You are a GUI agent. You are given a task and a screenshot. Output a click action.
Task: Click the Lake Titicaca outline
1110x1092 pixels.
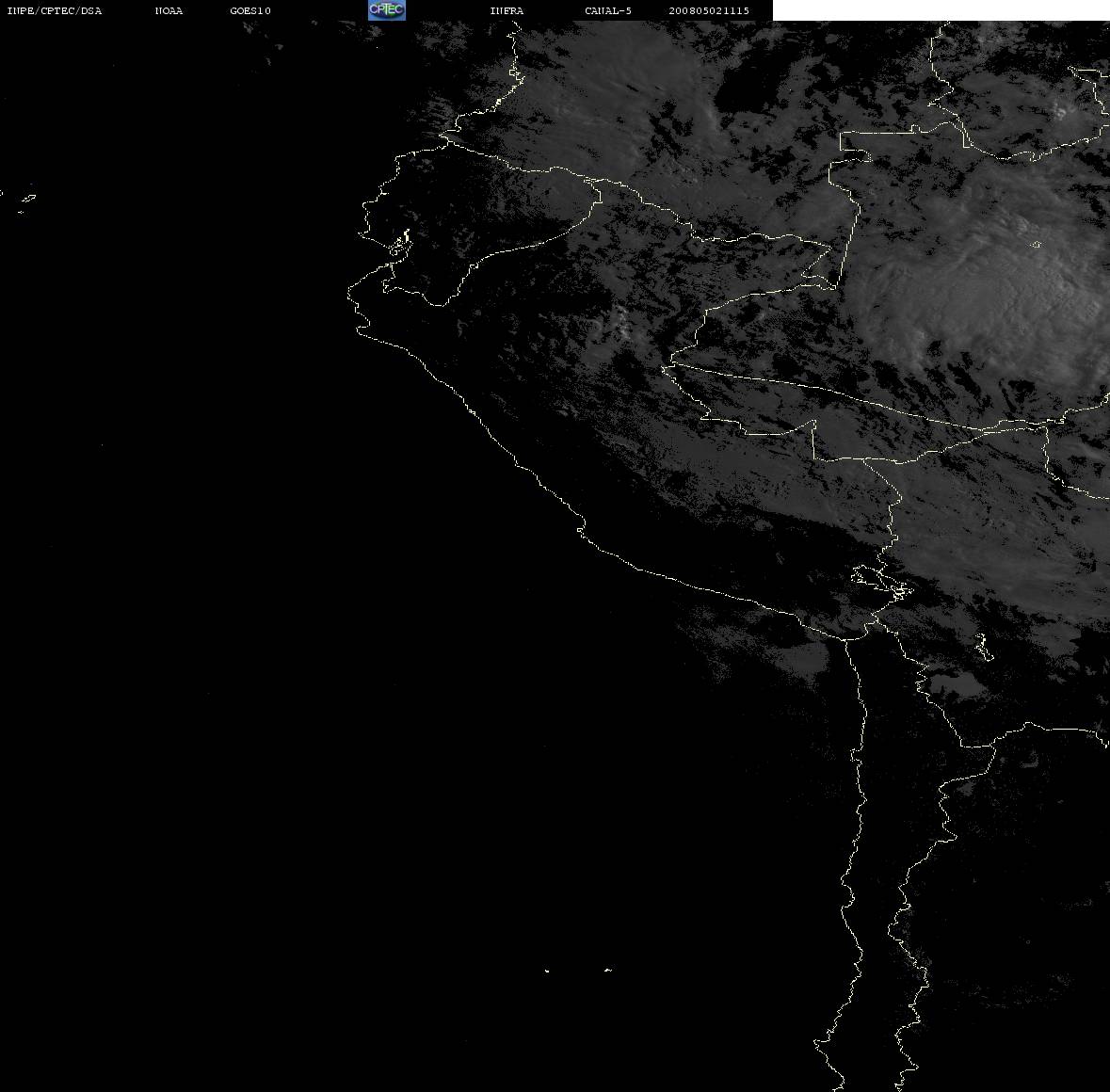click(x=881, y=582)
